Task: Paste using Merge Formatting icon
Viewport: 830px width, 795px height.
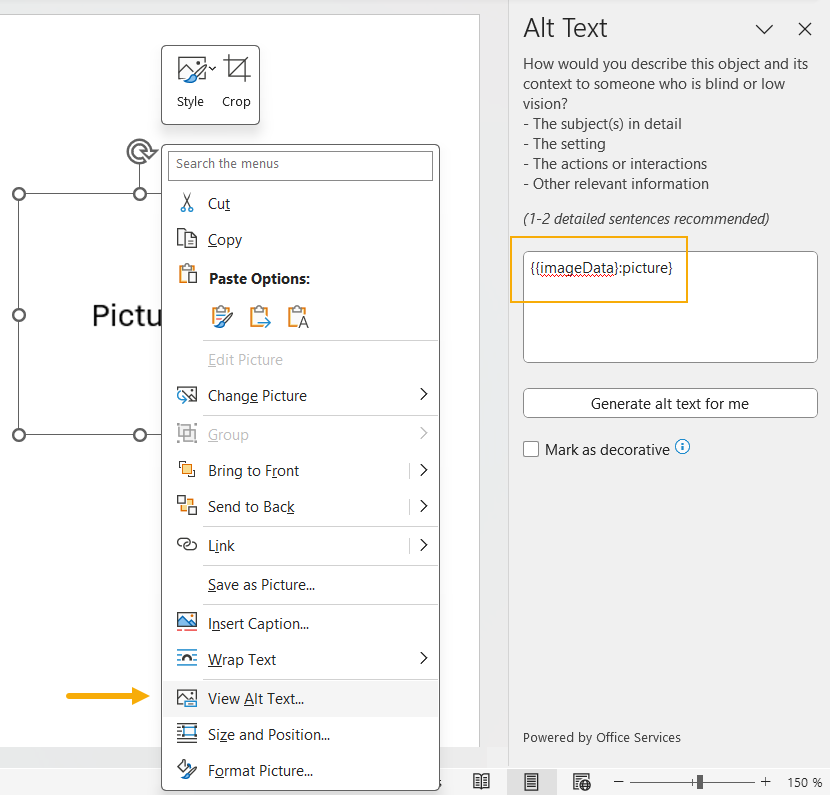Action: pos(260,317)
